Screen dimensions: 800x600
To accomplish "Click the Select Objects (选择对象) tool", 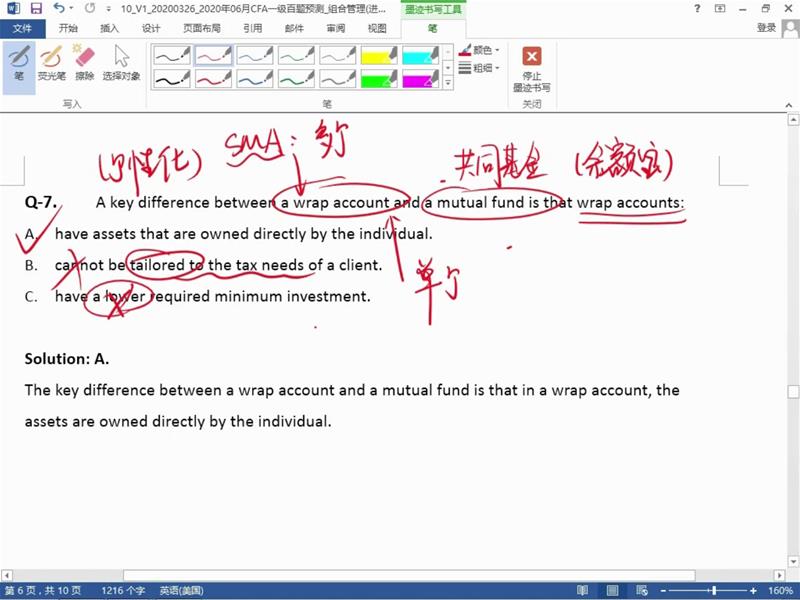I will click(121, 62).
